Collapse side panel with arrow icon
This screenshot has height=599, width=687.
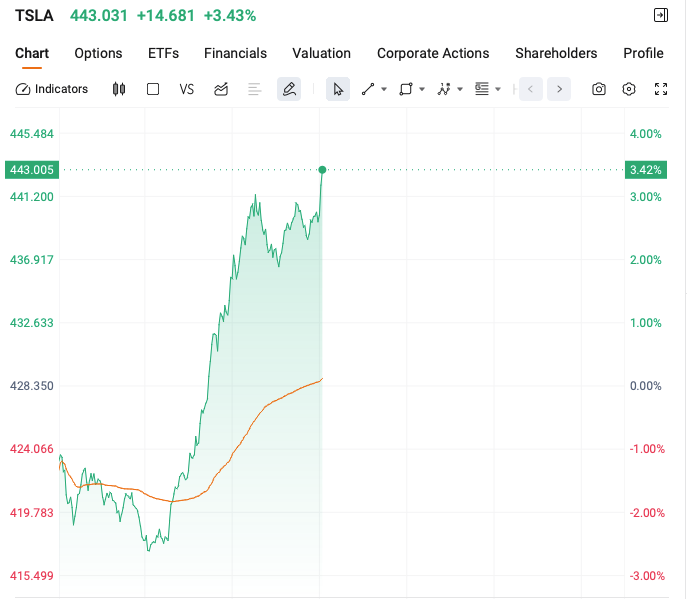click(x=661, y=15)
